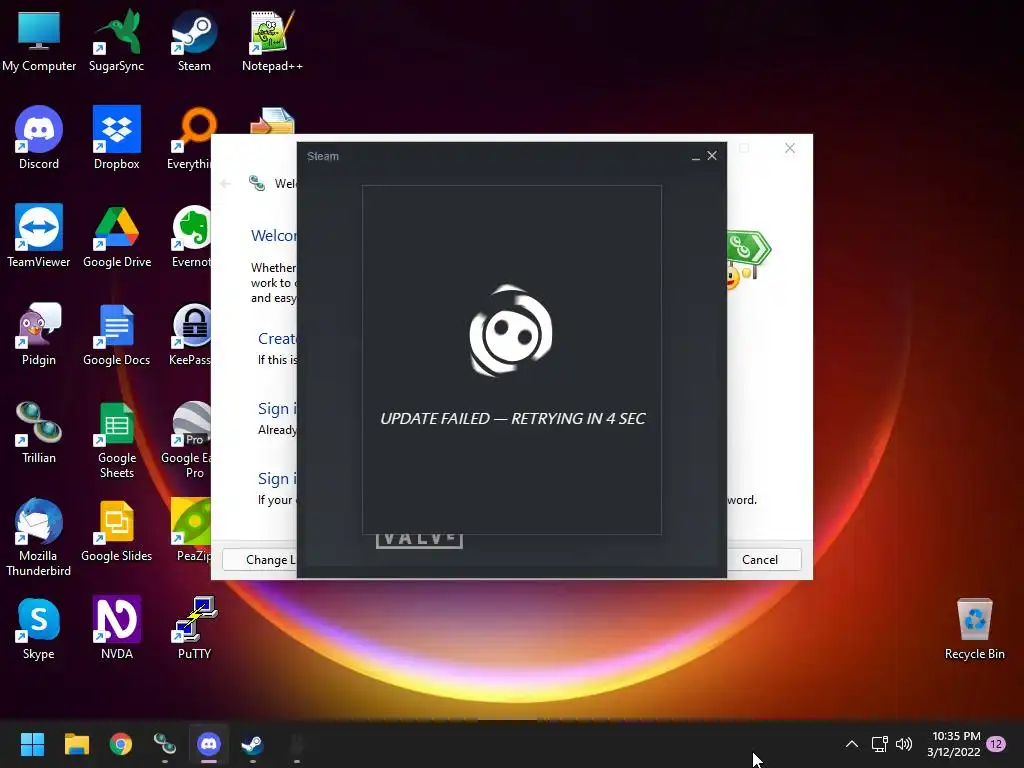Select Google Drive desktop icon
Screen dimensions: 1024x768
pos(117,236)
